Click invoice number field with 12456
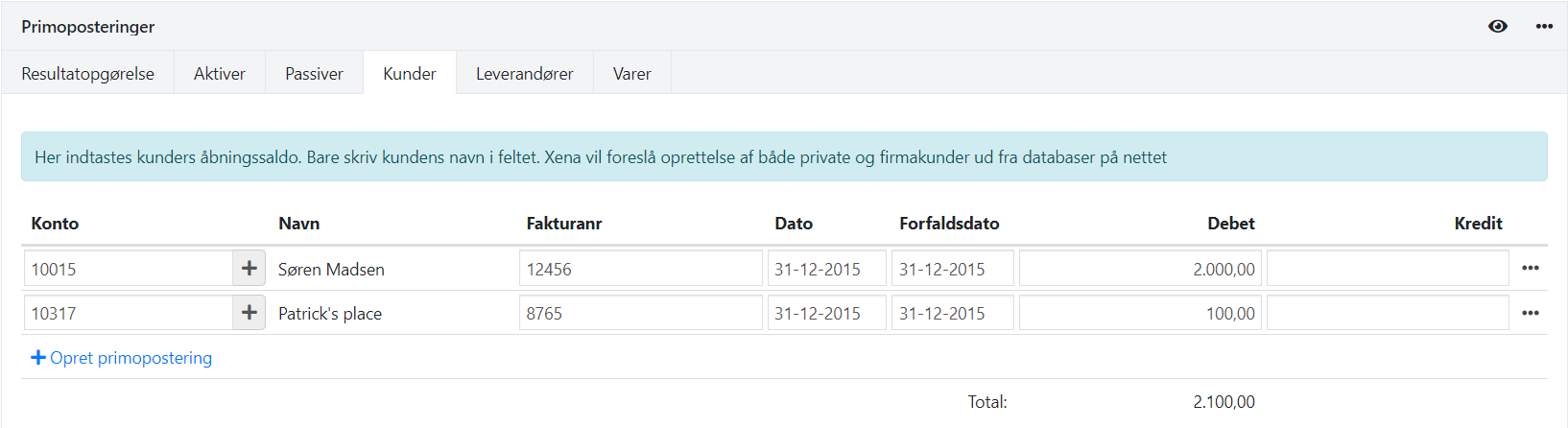 coord(640,269)
